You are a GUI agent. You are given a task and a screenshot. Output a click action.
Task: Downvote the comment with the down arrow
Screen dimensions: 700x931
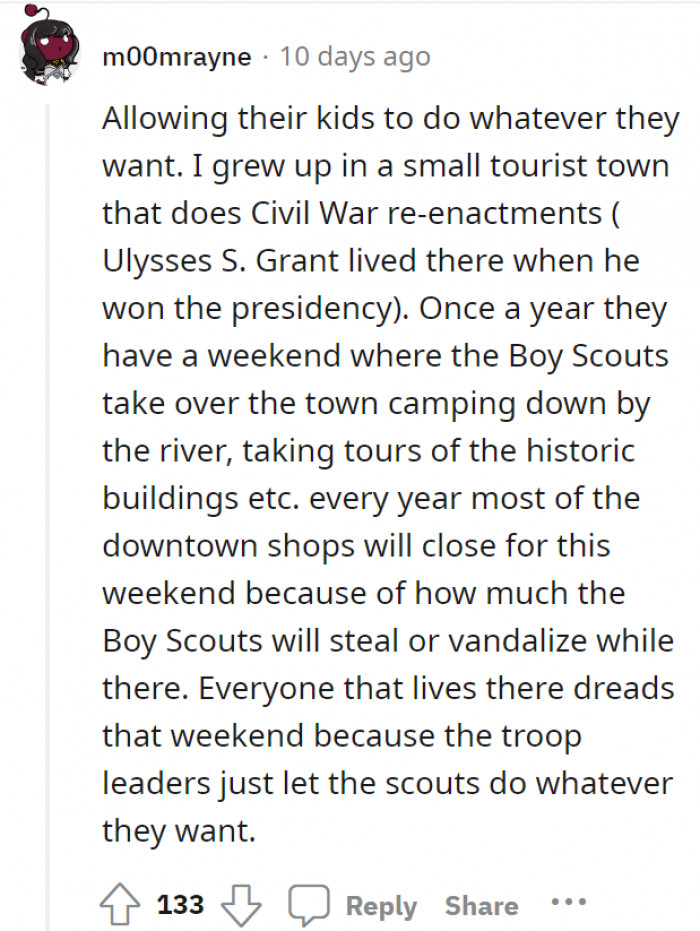click(241, 905)
